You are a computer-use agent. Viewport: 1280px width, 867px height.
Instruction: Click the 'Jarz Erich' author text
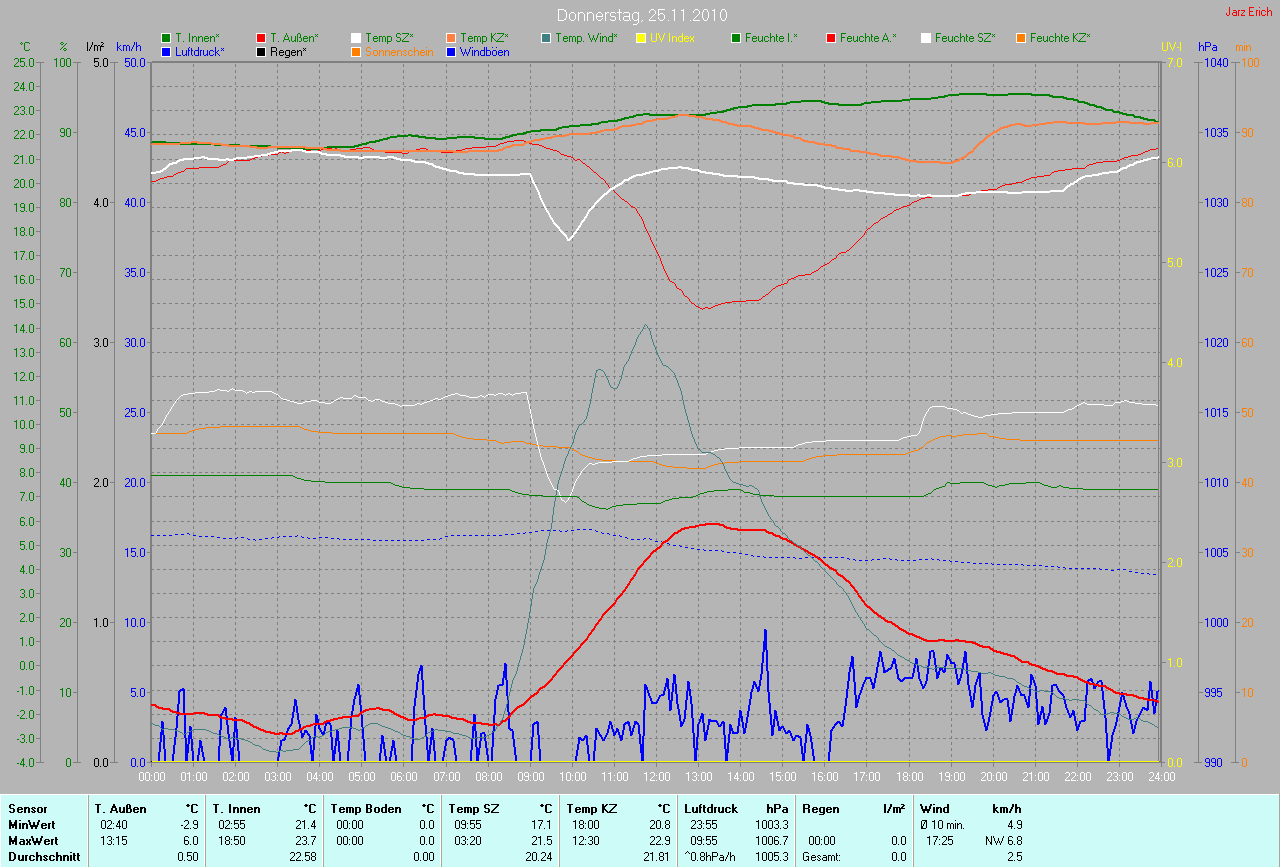(1250, 12)
